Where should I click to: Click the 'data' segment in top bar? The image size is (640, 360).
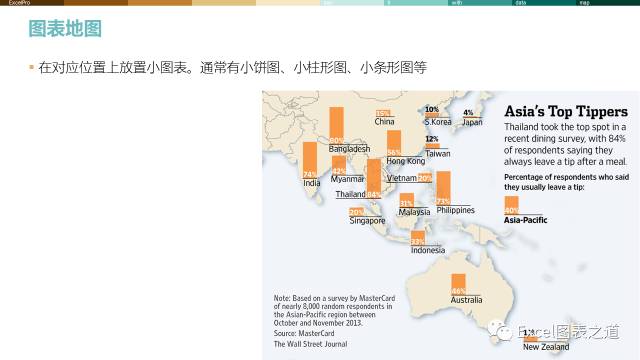click(x=544, y=2)
